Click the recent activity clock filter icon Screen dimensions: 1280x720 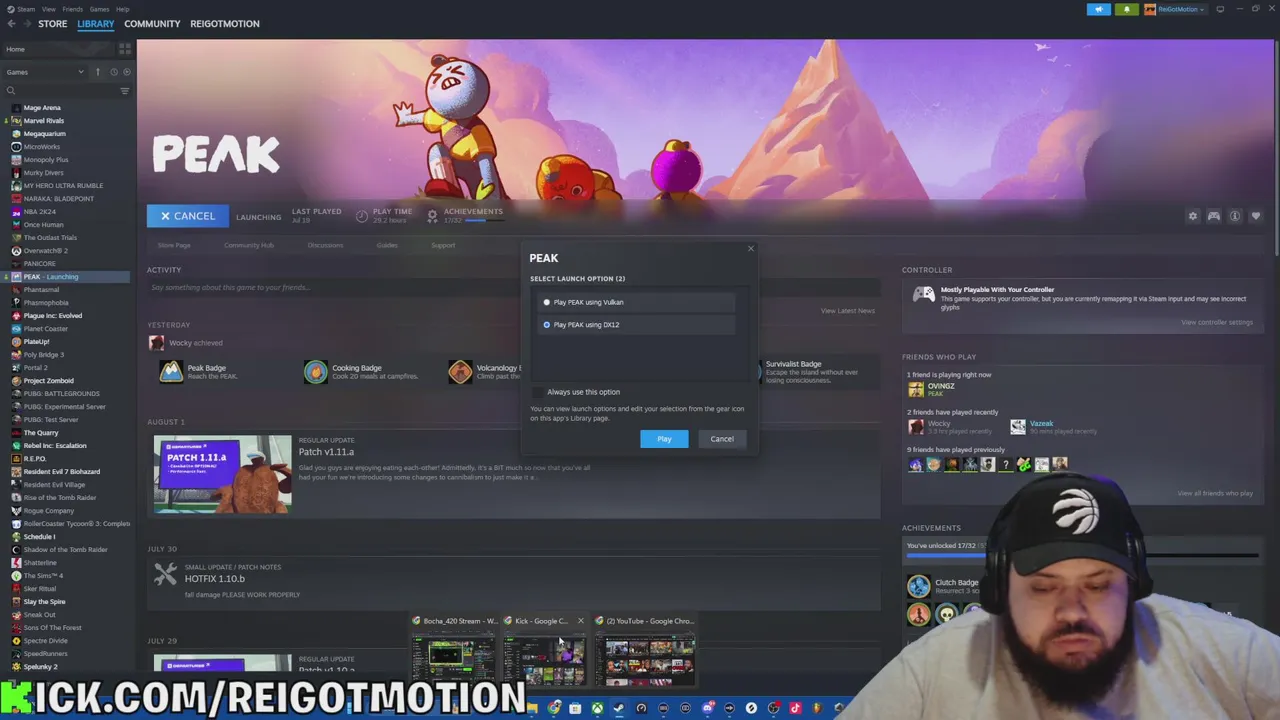[114, 72]
